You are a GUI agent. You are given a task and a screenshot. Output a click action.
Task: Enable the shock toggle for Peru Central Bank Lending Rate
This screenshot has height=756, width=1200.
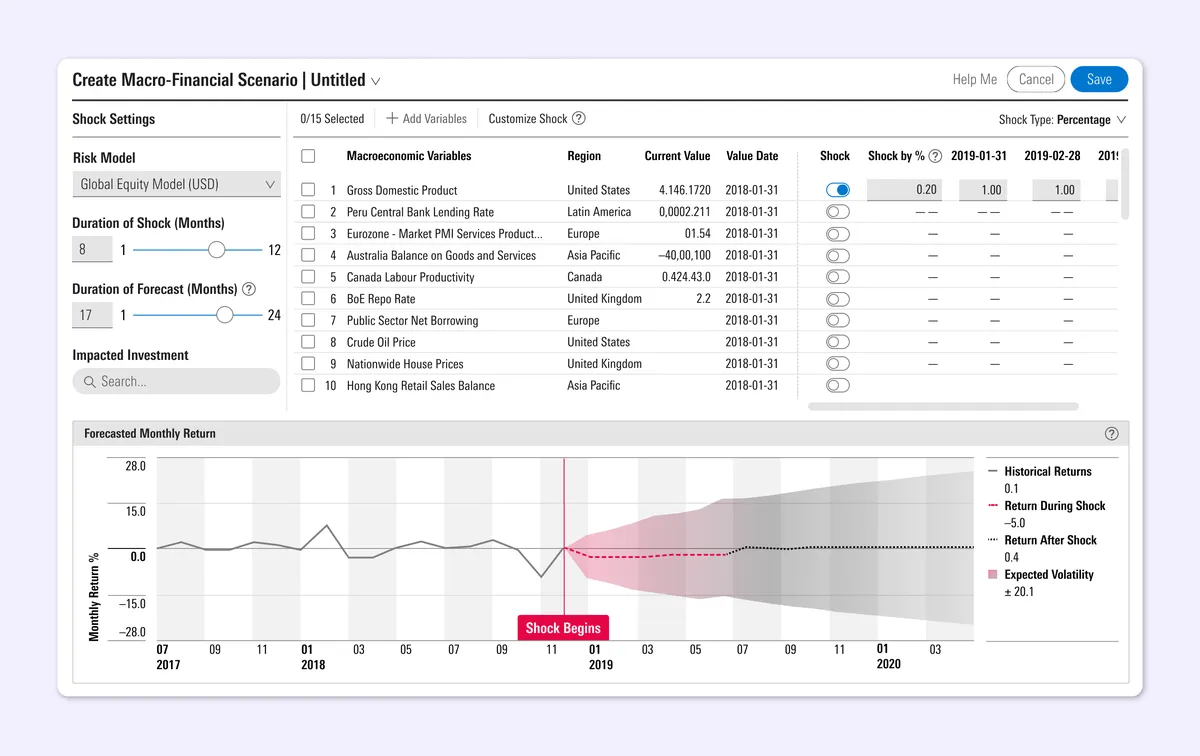tap(838, 212)
